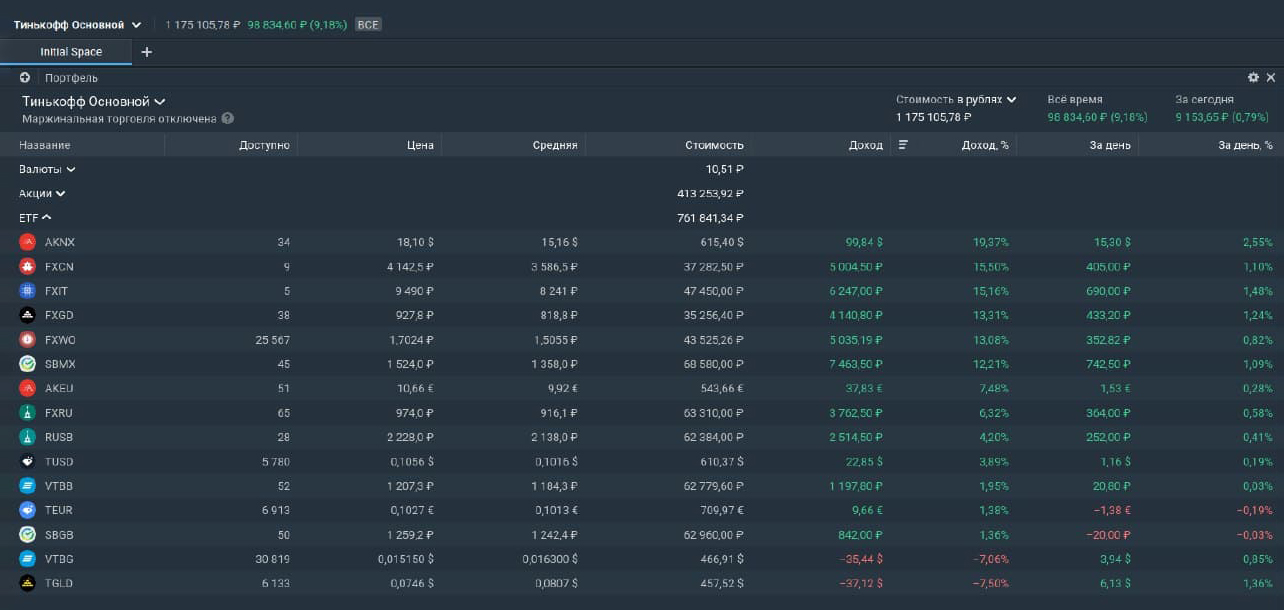Click the FXGD fund logo icon
1284x610 pixels.
(27, 315)
